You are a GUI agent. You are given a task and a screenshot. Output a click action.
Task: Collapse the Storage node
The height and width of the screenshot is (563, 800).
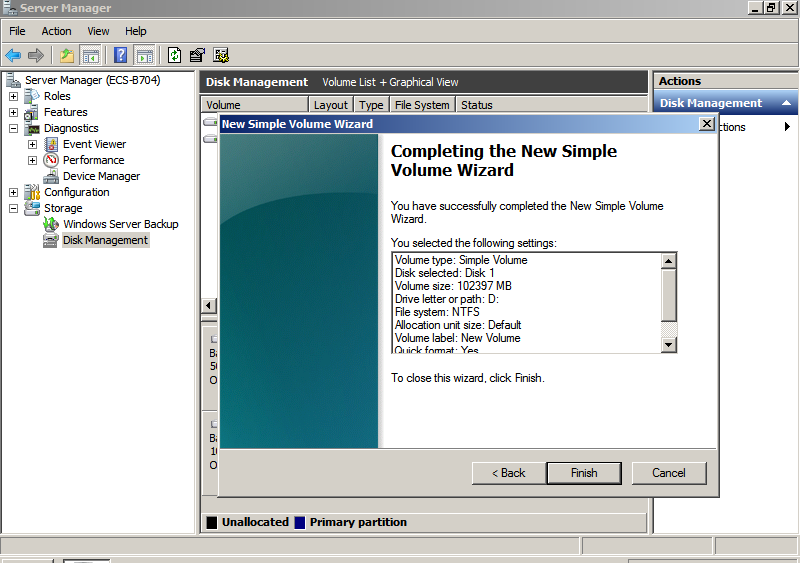coord(14,208)
